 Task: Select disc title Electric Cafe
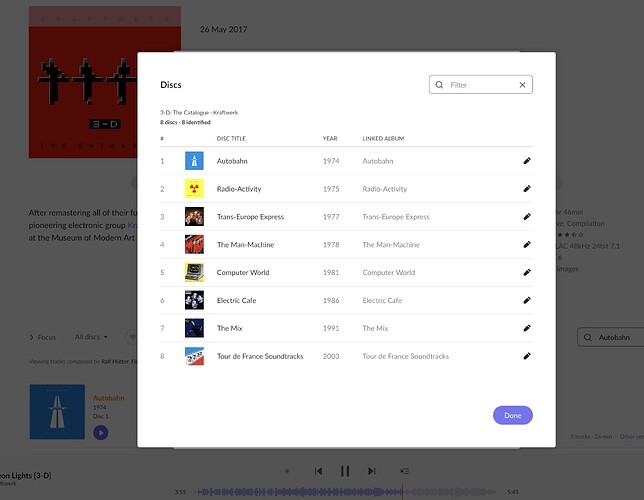[236, 300]
